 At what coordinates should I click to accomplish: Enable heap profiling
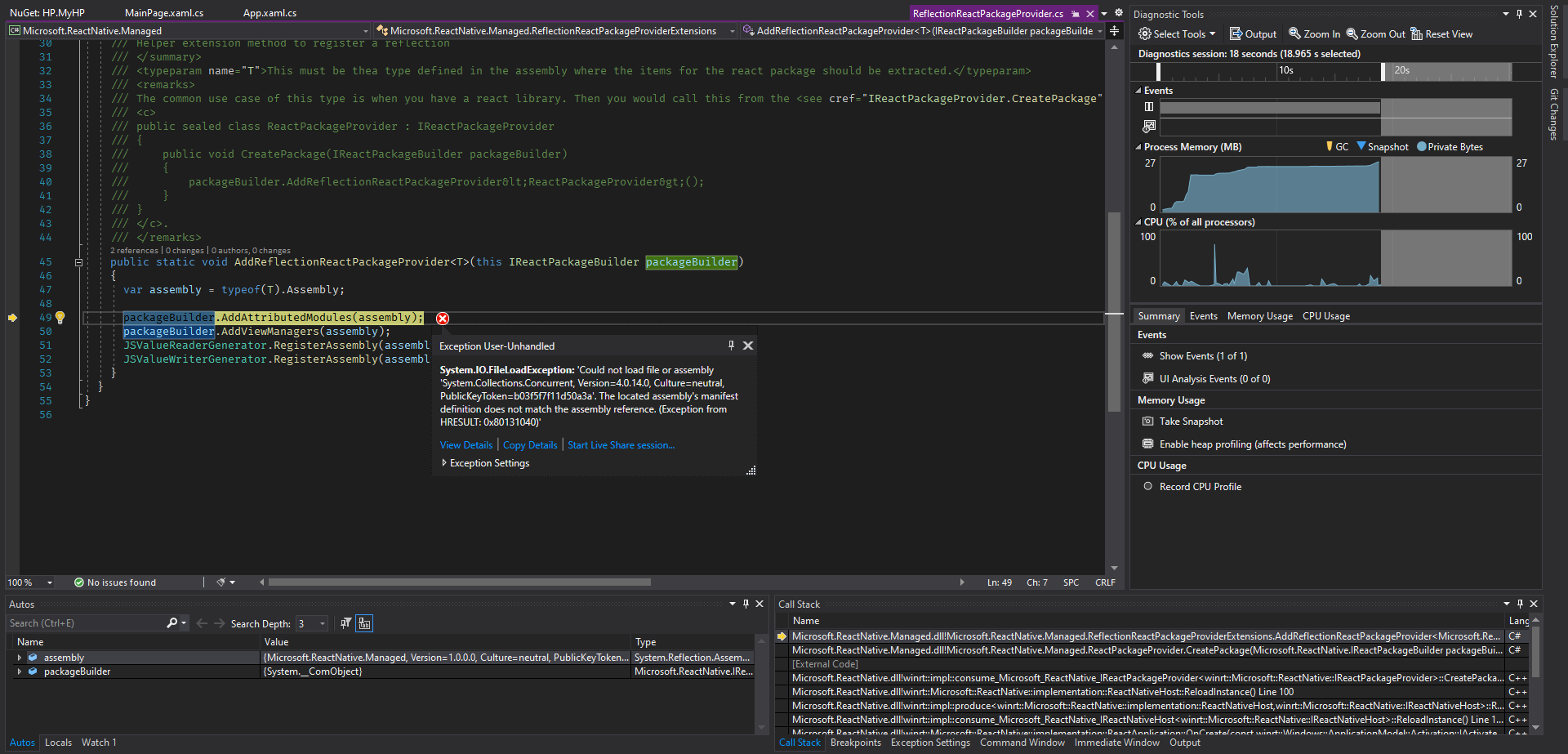point(1253,444)
